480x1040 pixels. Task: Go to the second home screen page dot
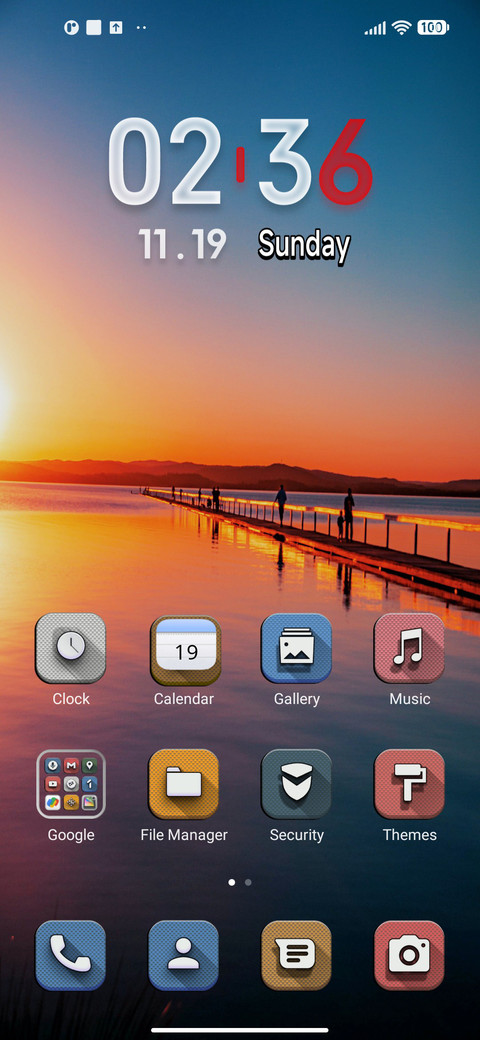(x=248, y=883)
